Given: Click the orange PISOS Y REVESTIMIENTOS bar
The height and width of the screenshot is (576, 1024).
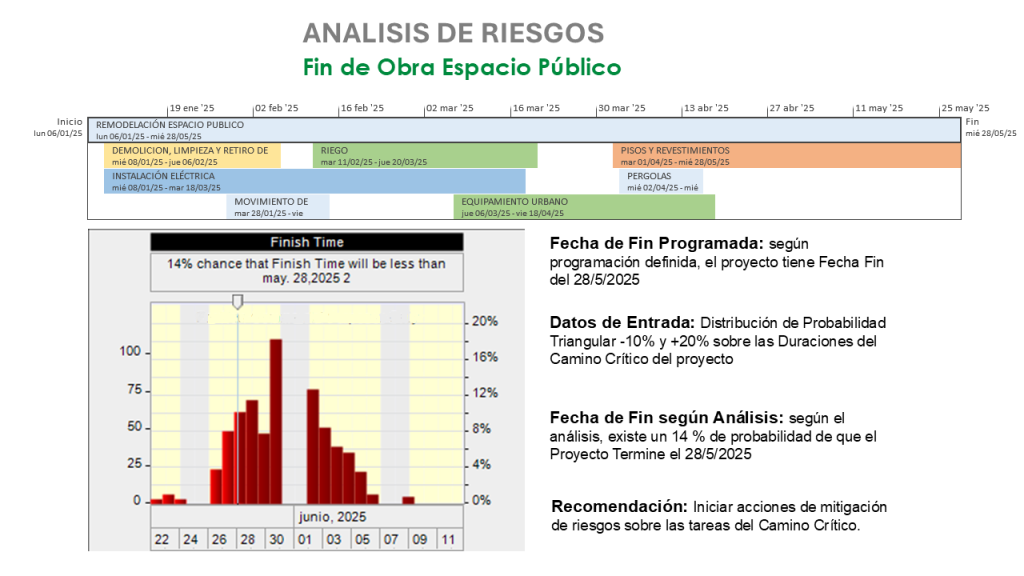Looking at the screenshot, I should (x=786, y=155).
